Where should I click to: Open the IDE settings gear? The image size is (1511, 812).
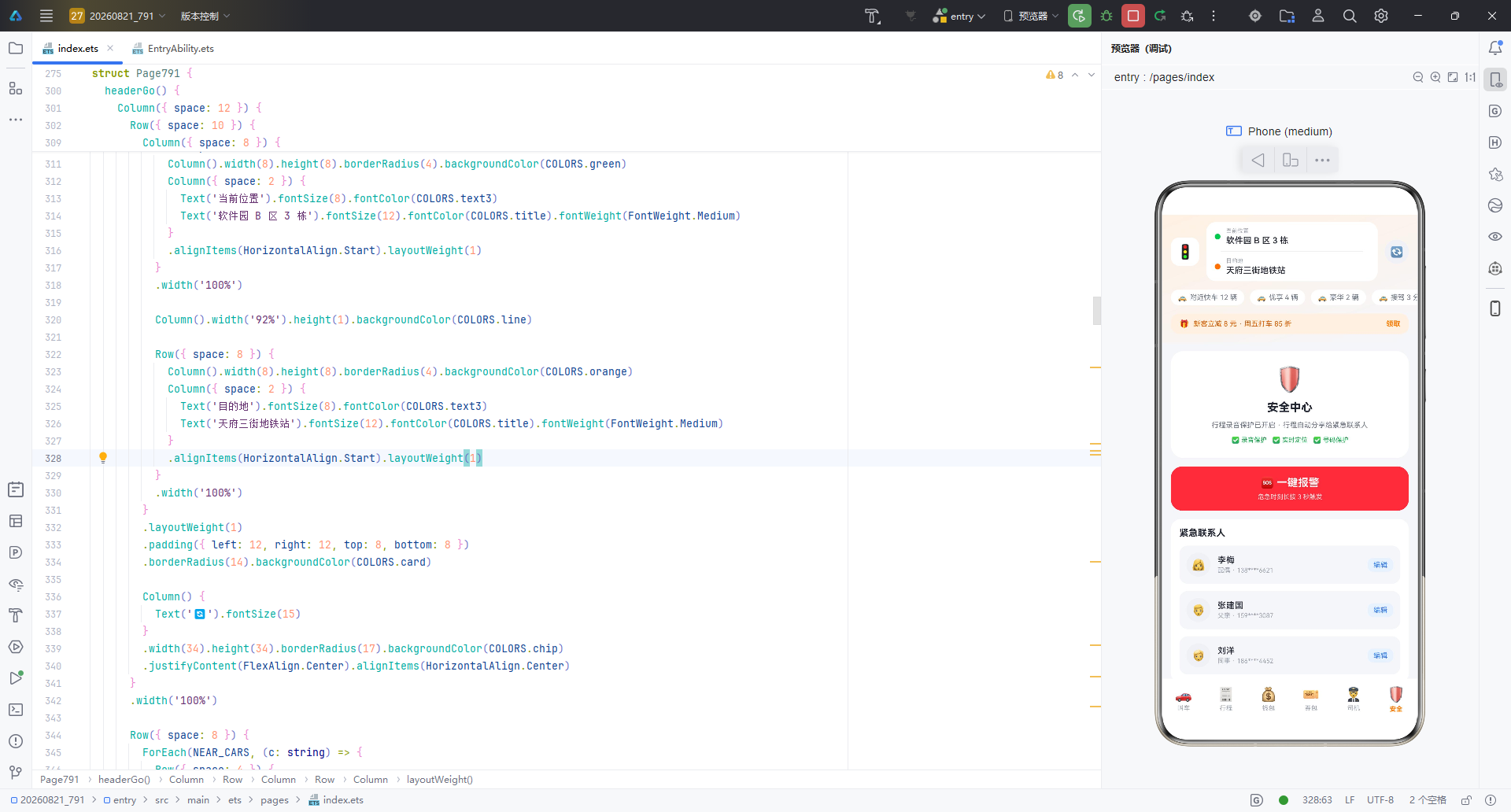(1381, 16)
